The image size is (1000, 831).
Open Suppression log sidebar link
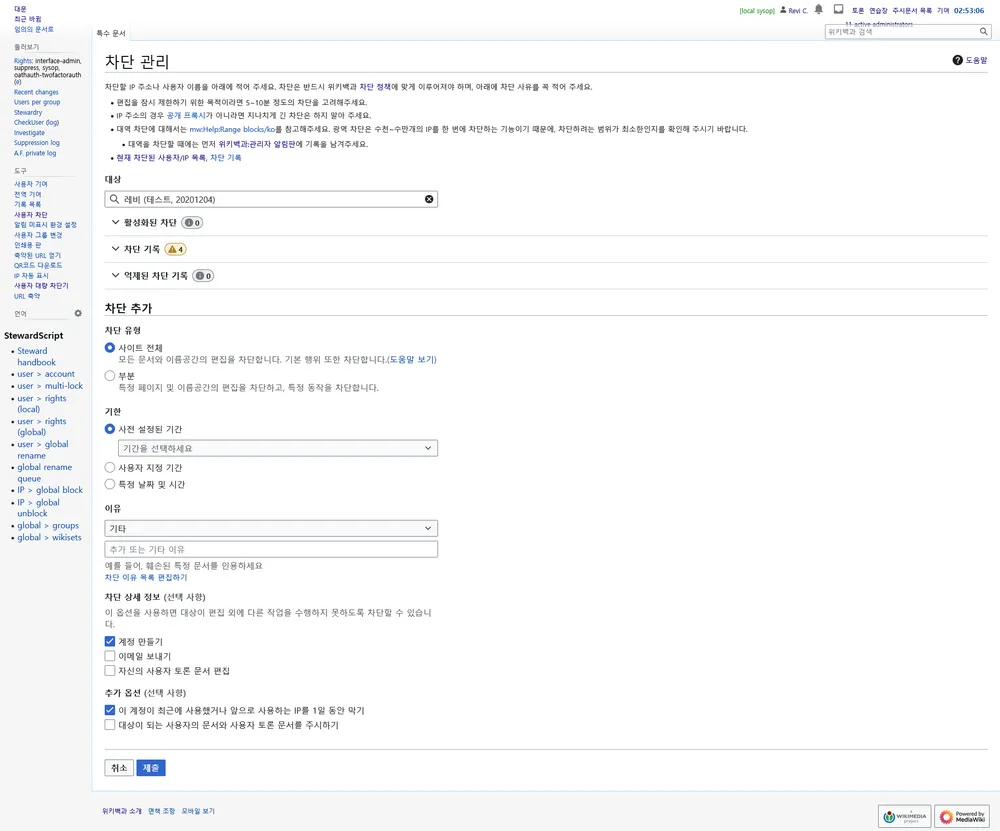coord(37,143)
